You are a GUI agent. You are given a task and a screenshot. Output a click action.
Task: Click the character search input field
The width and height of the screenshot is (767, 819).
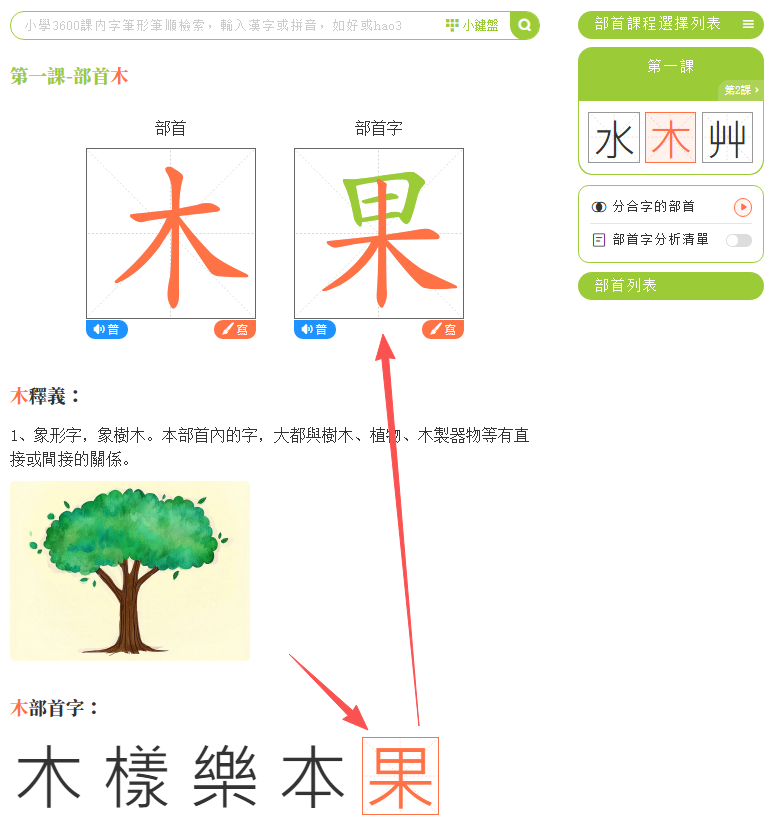click(x=227, y=25)
